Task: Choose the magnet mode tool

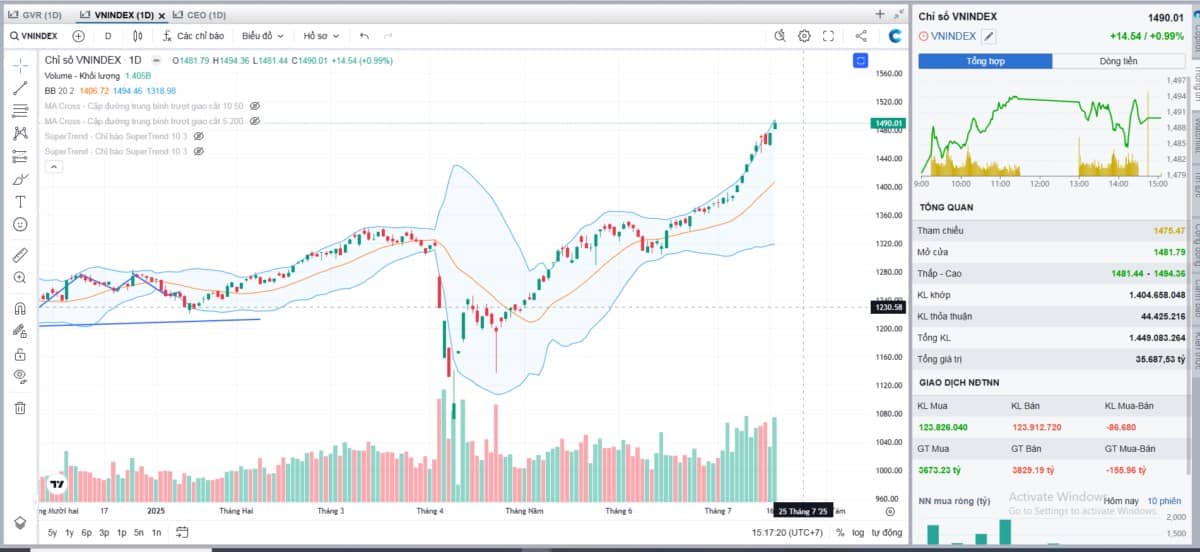Action: [20, 308]
